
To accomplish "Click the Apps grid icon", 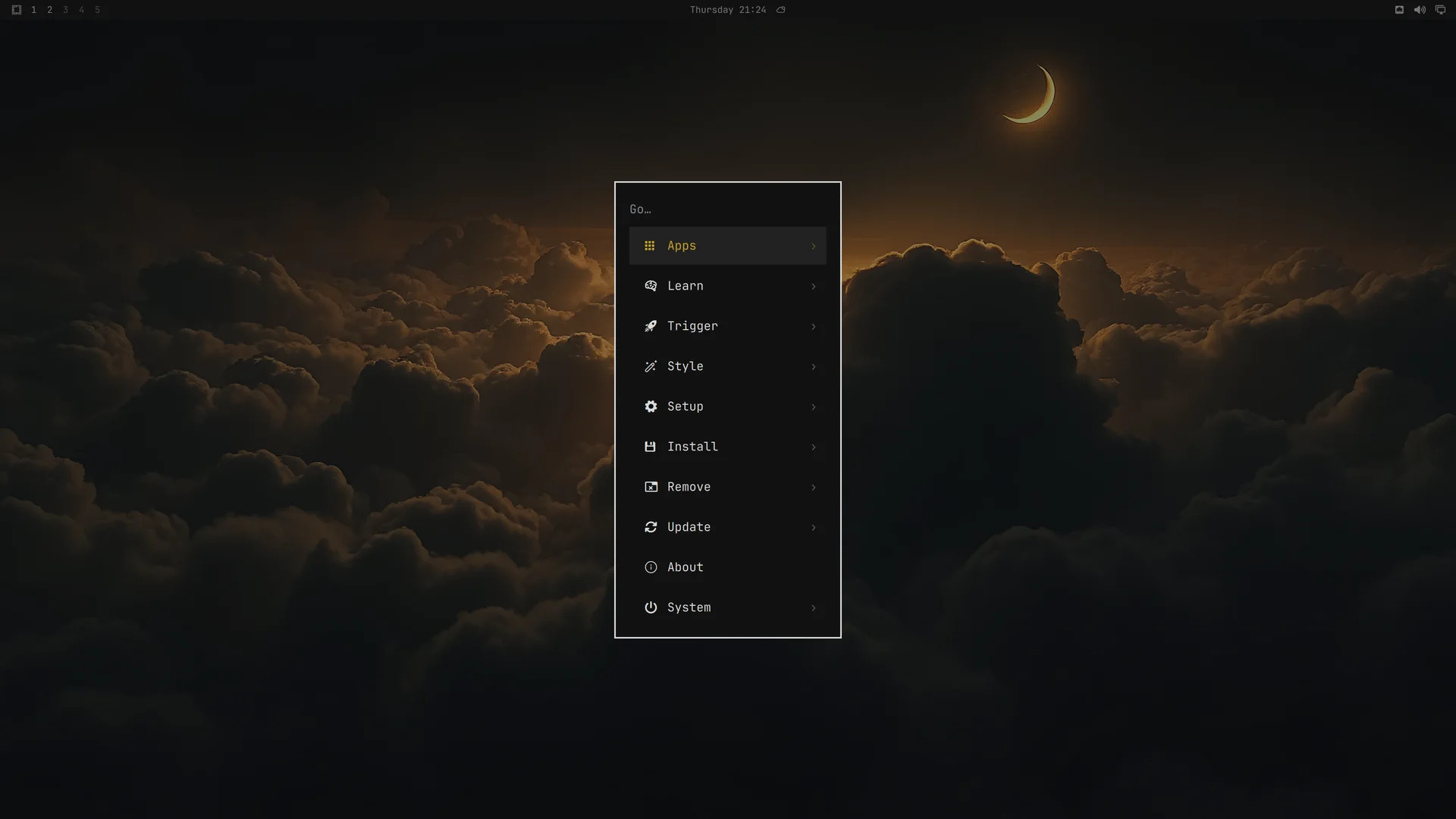I will [x=649, y=246].
